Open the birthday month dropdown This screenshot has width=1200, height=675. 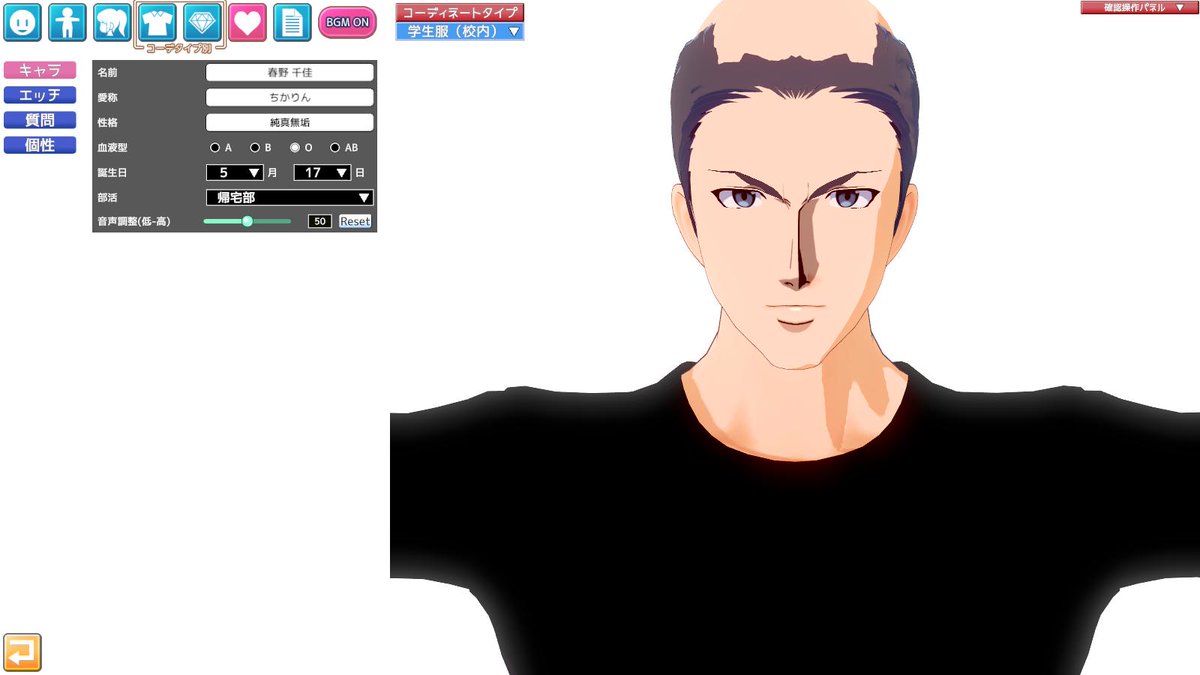235,172
